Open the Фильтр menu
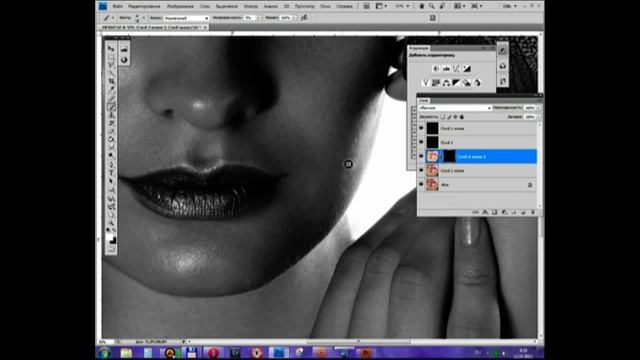The height and width of the screenshot is (360, 640). pyautogui.click(x=251, y=7)
